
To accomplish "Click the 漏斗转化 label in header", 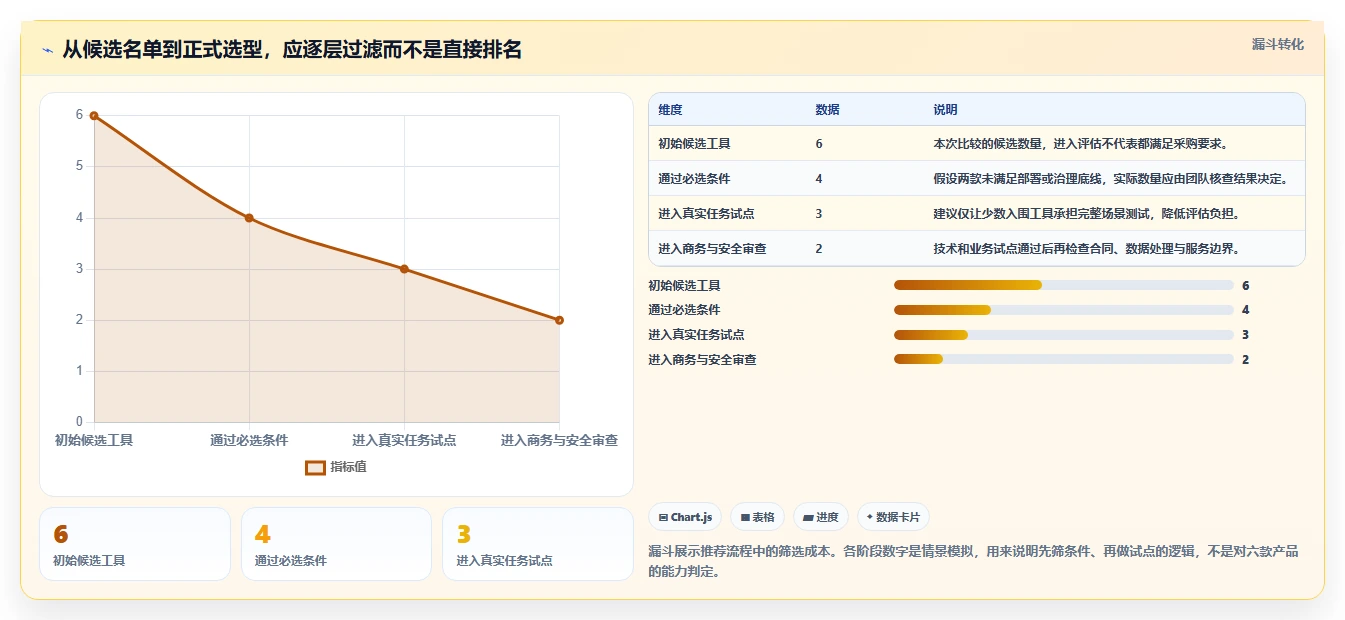I will [x=1277, y=44].
